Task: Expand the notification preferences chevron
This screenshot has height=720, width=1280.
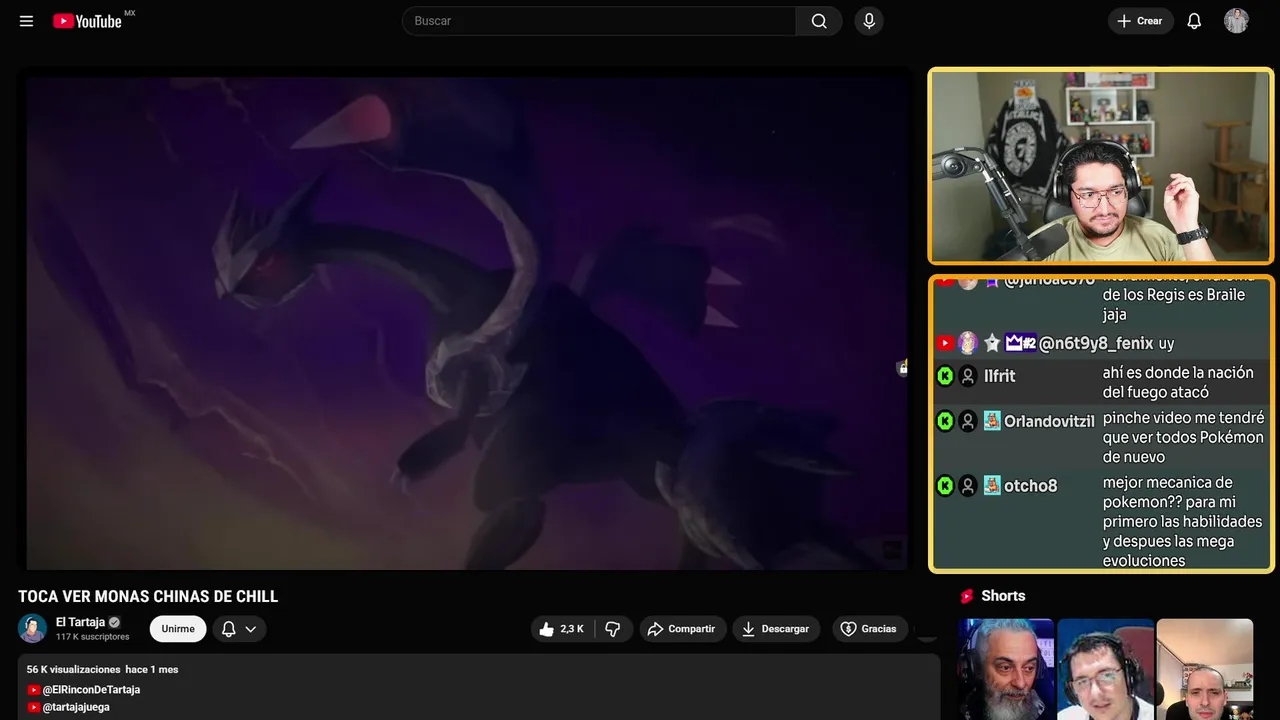Action: pyautogui.click(x=251, y=629)
